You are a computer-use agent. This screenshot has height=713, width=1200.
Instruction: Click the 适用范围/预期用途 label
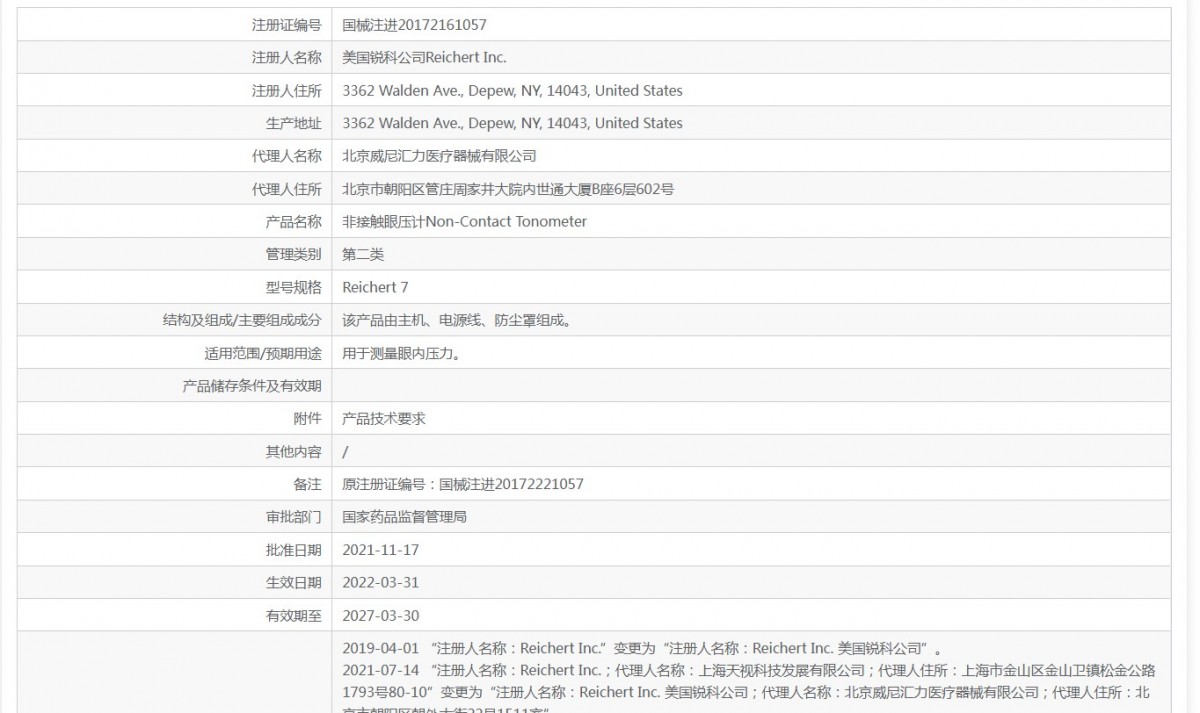(x=263, y=354)
